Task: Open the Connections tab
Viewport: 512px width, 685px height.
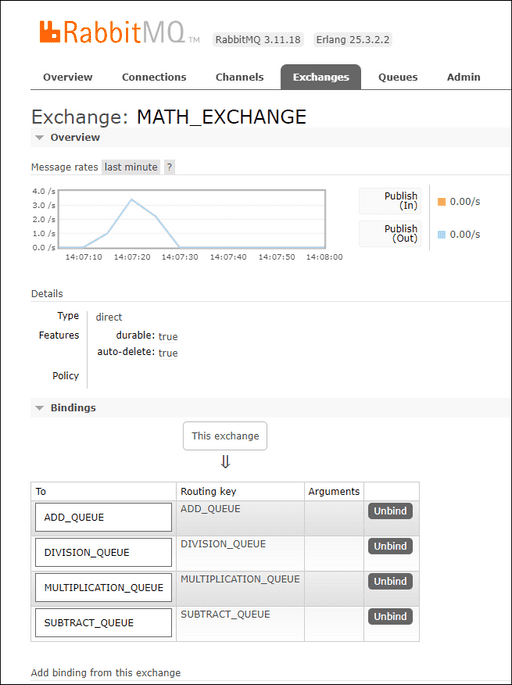Action: coord(154,77)
